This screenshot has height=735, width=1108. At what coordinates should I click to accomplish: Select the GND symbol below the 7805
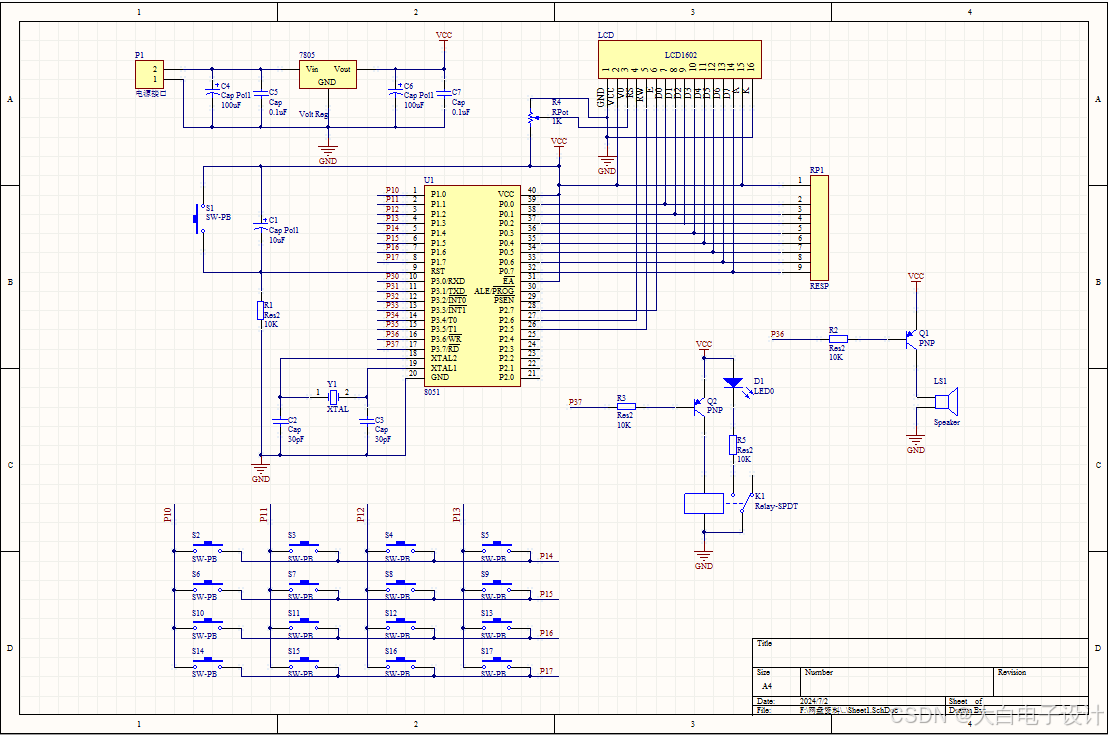coord(327,154)
